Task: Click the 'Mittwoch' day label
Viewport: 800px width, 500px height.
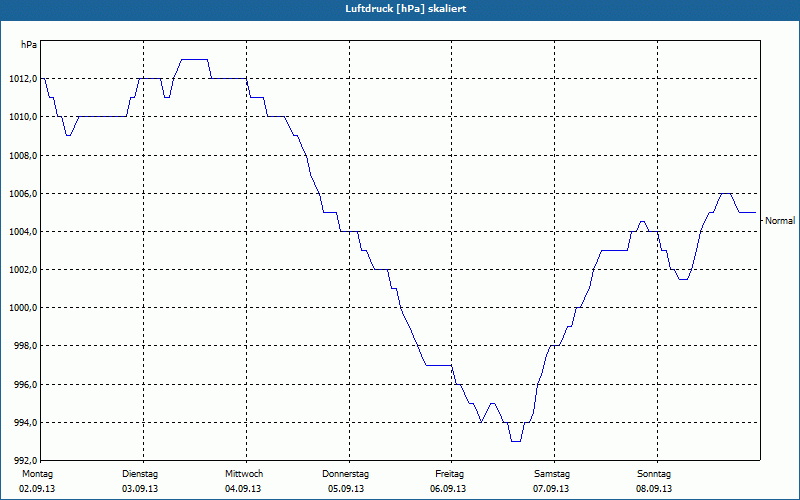Action: (x=244, y=474)
